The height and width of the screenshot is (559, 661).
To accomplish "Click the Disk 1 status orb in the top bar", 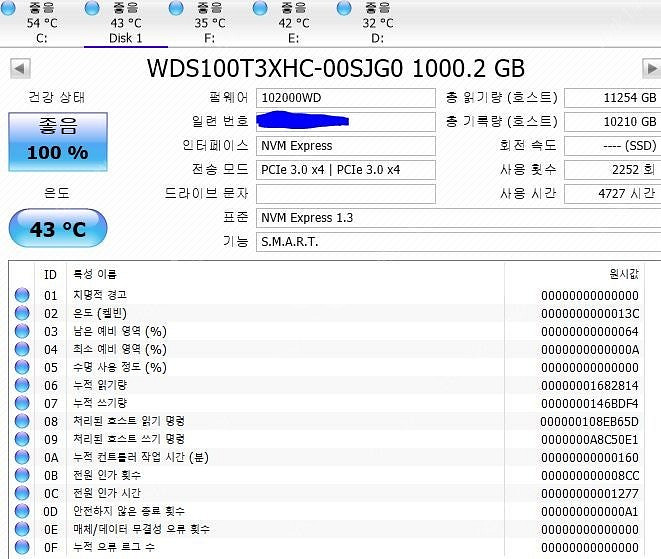I will pos(92,8).
